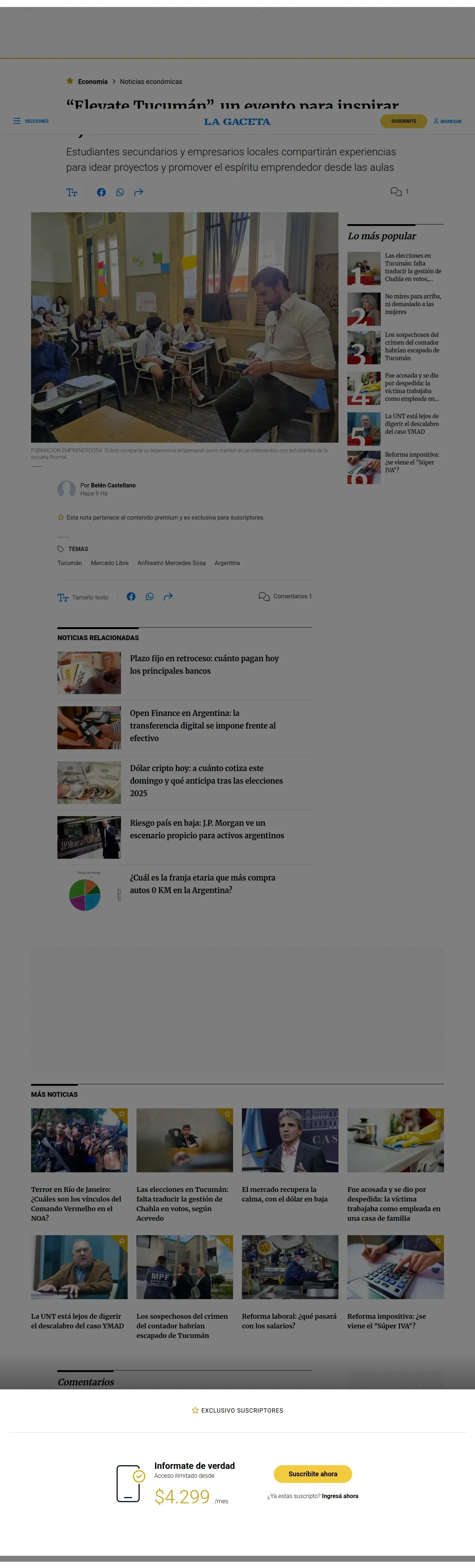This screenshot has width=475, height=1568.
Task: Open related story Riesgo país en baja
Action: click(207, 829)
